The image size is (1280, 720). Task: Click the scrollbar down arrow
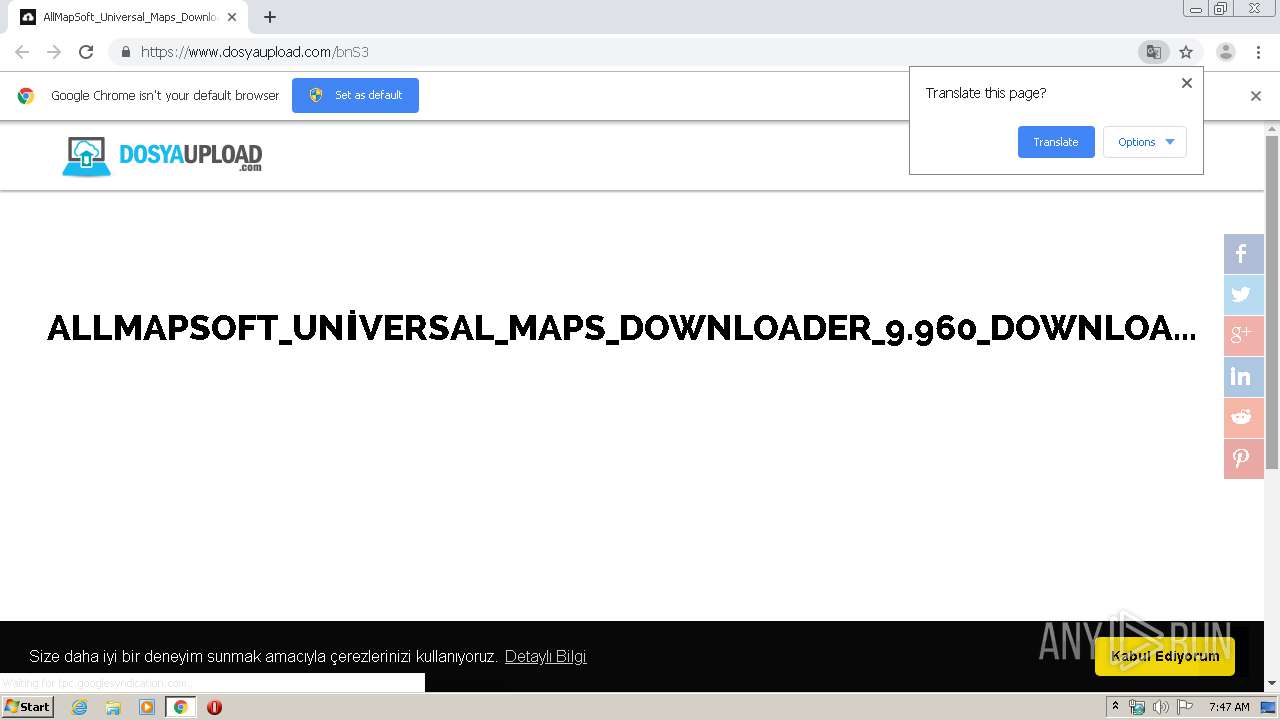[x=1272, y=684]
